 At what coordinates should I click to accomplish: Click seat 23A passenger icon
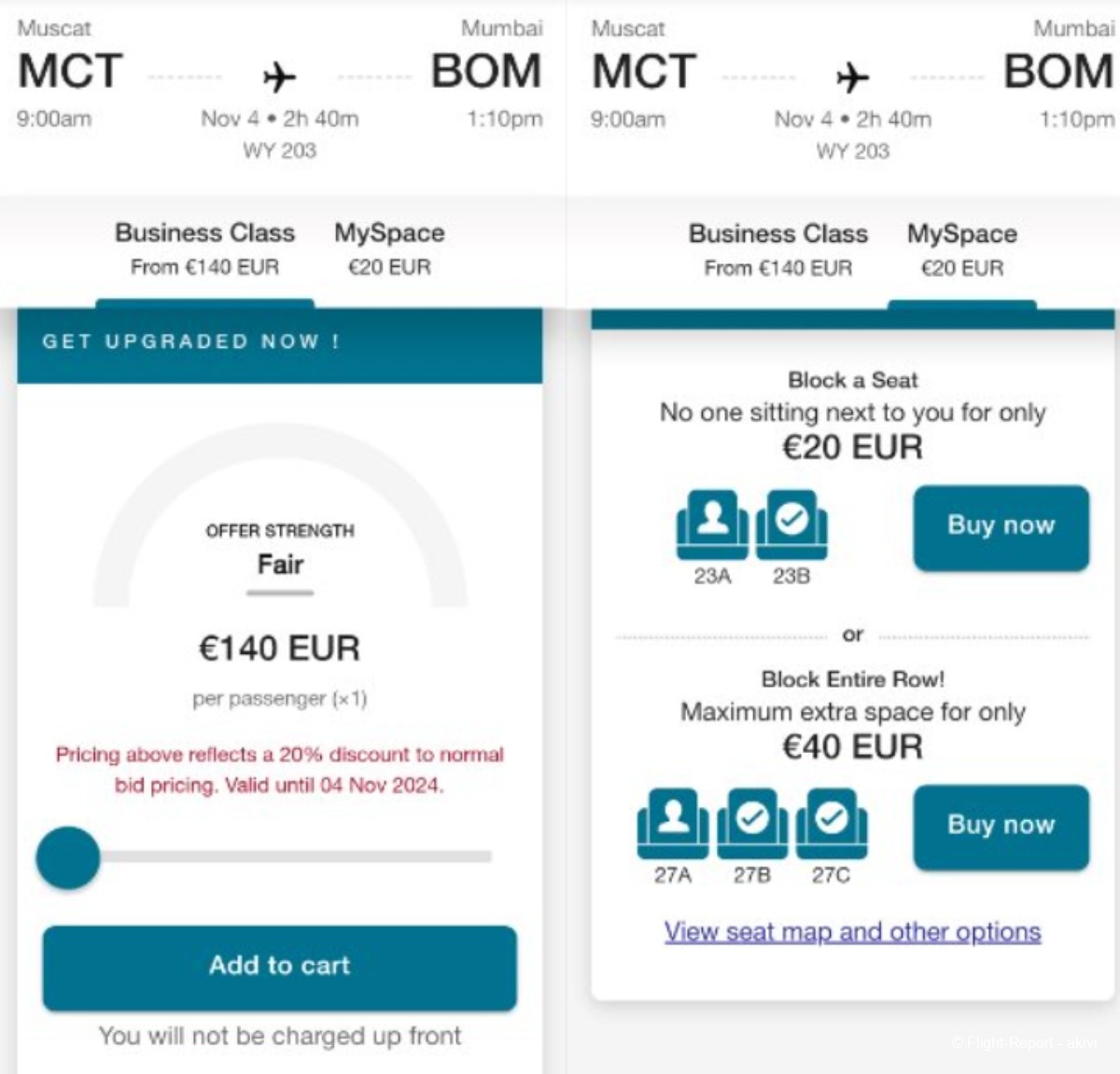(712, 524)
